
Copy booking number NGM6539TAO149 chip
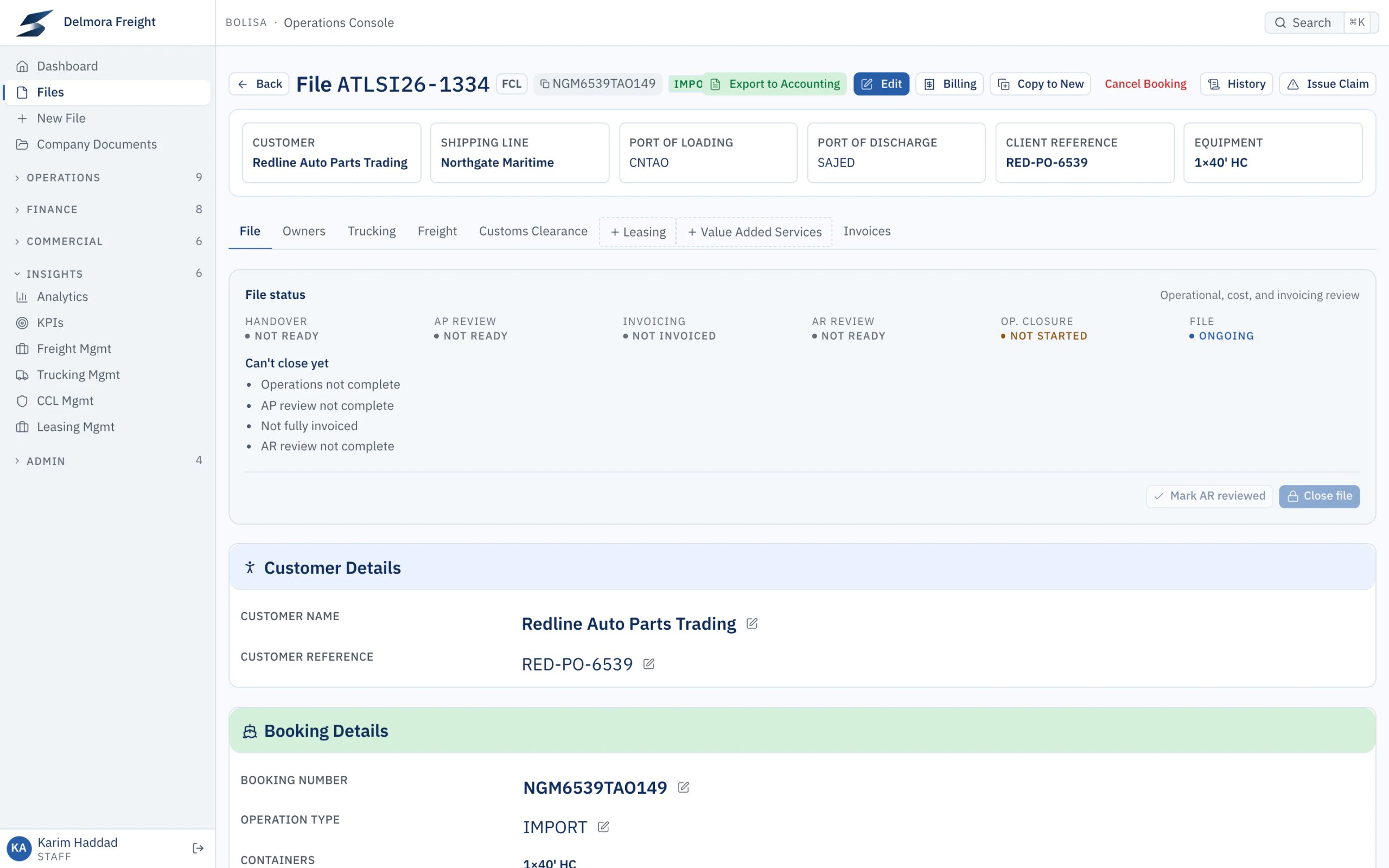597,84
